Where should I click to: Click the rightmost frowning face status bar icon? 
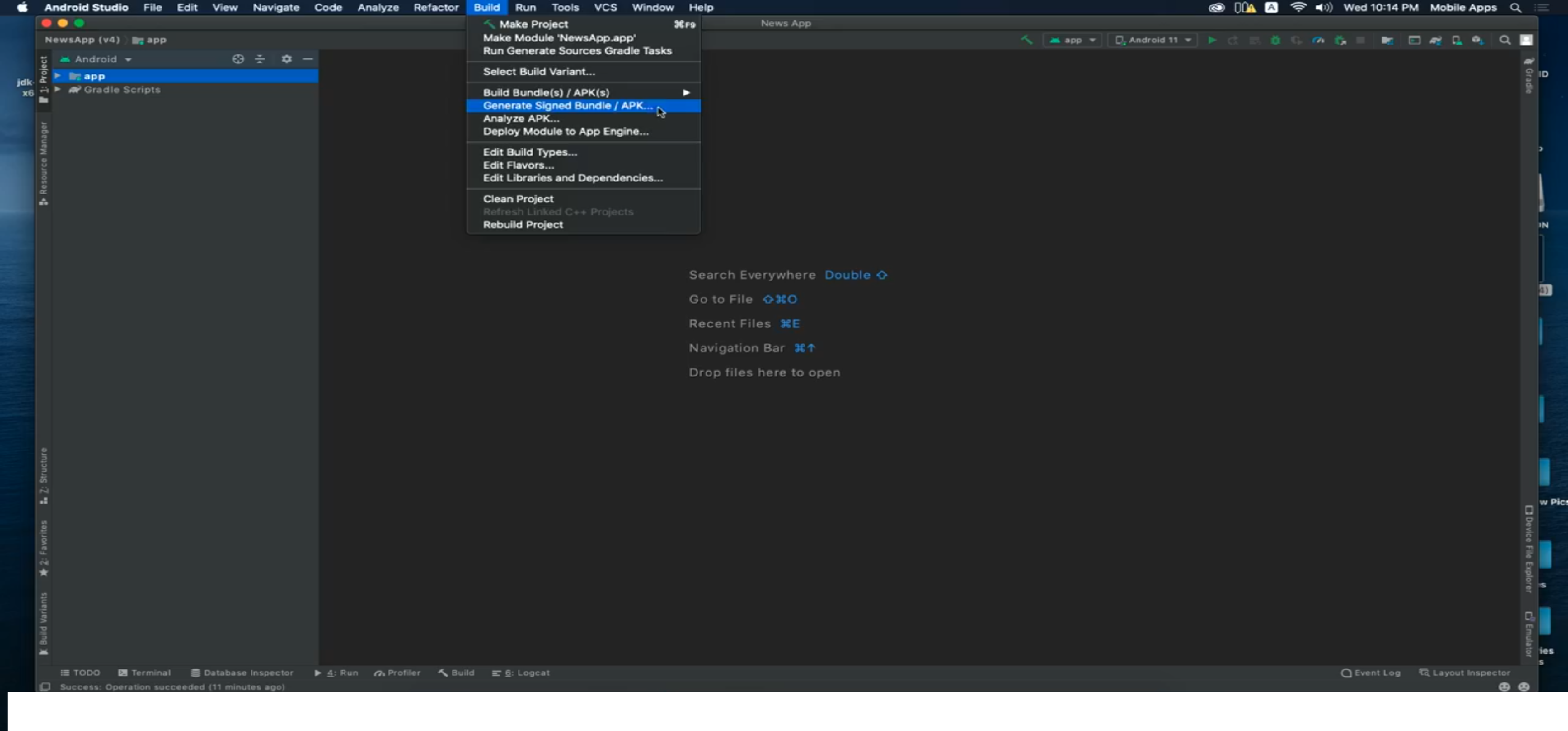tap(1524, 687)
